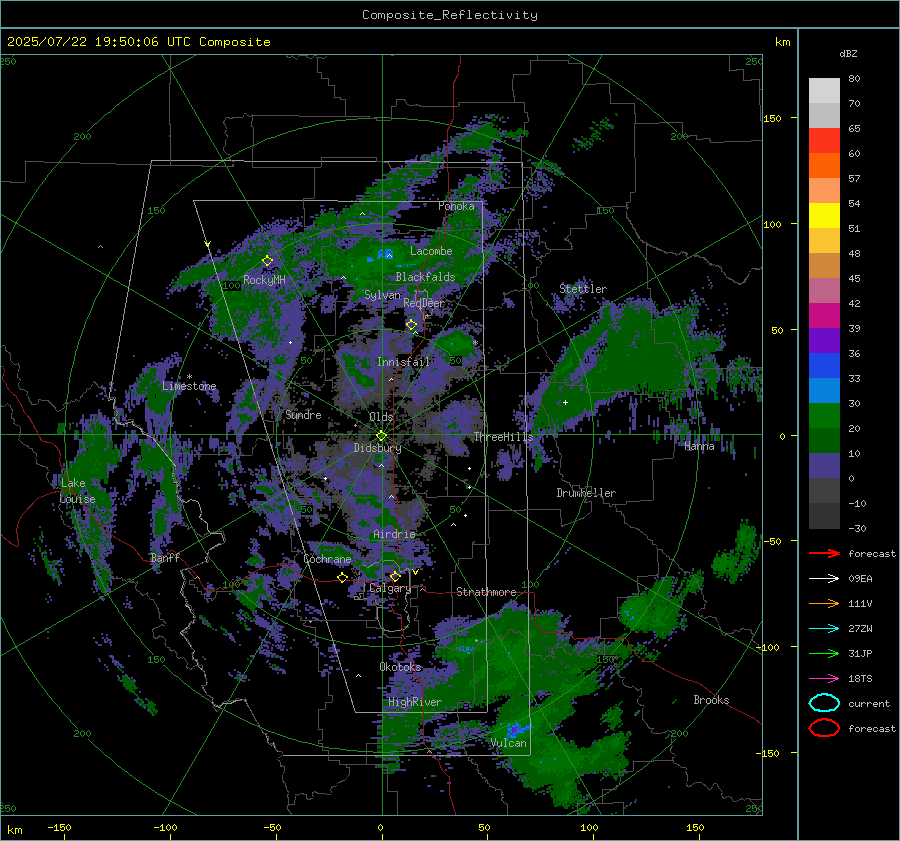Click the Banff town label
Viewport: 900px width, 841px height.
pyautogui.click(x=165, y=558)
